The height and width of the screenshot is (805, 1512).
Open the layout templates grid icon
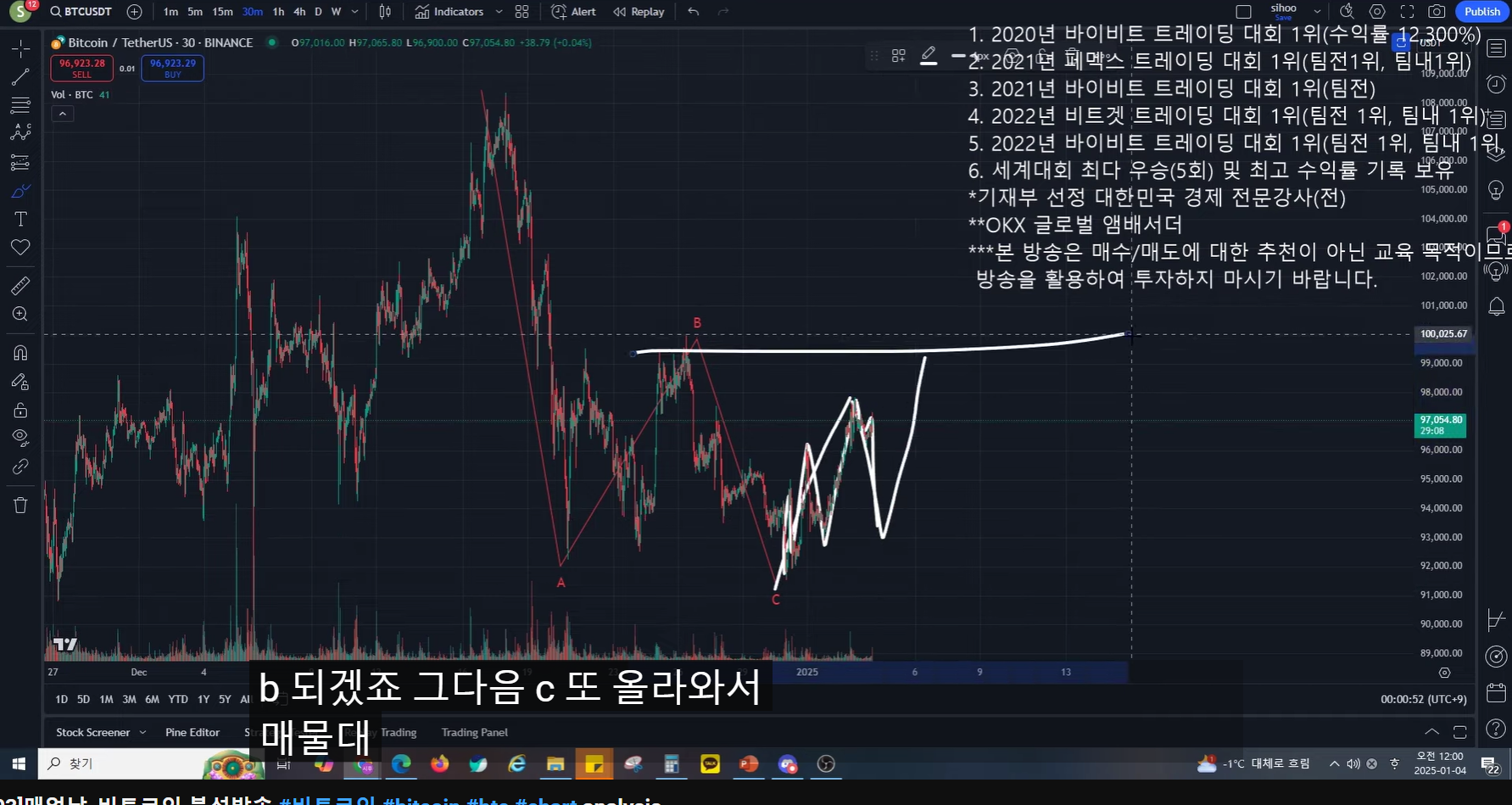(522, 12)
